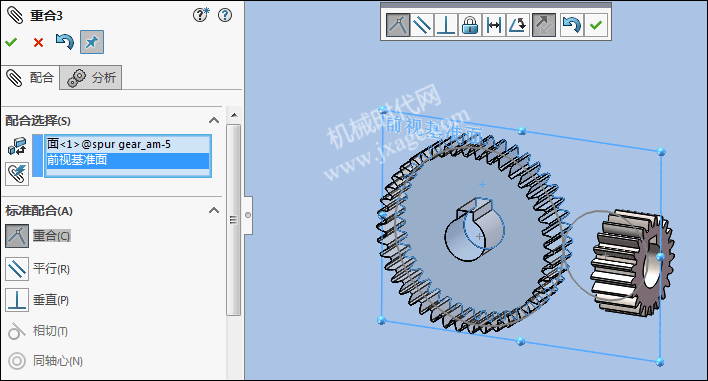Image resolution: width=708 pixels, height=381 pixels.
Task: Click the undo arrow in property panel
Action: 65,42
